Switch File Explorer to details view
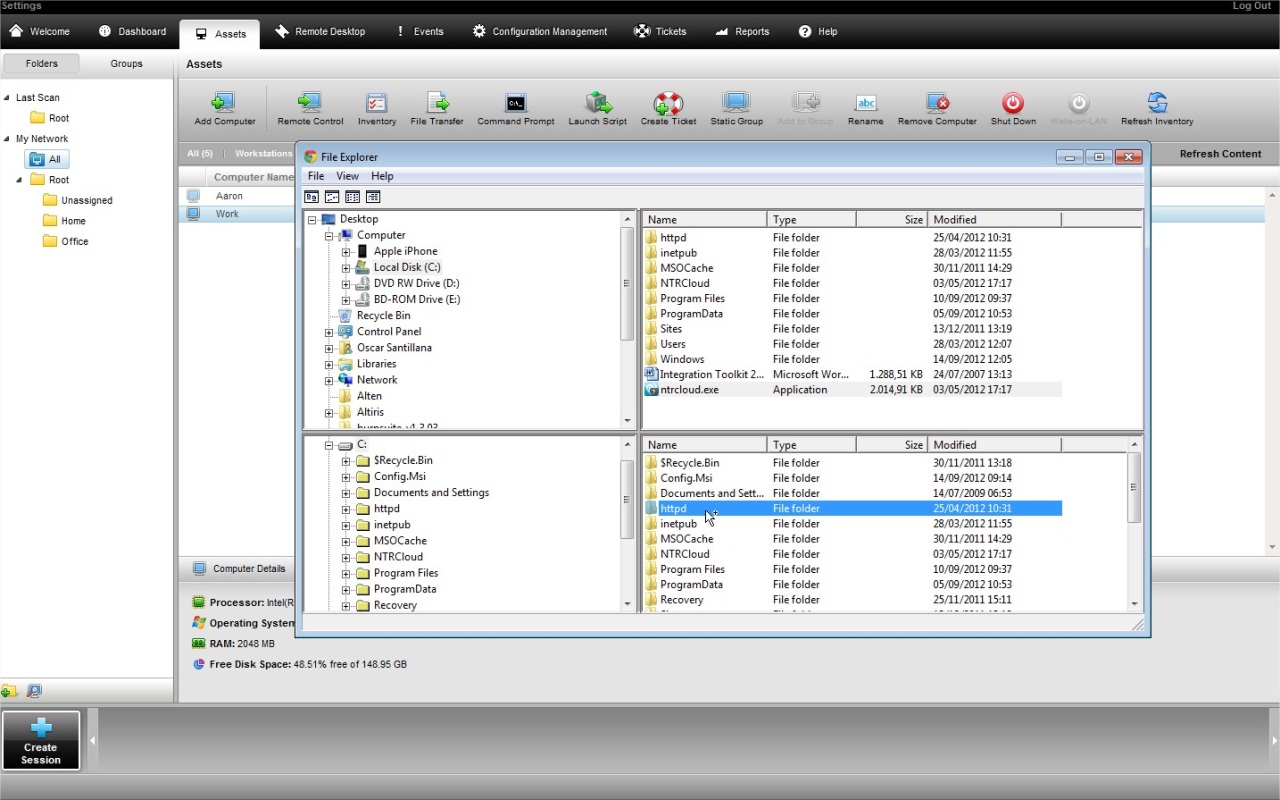1280x800 pixels. coord(373,197)
